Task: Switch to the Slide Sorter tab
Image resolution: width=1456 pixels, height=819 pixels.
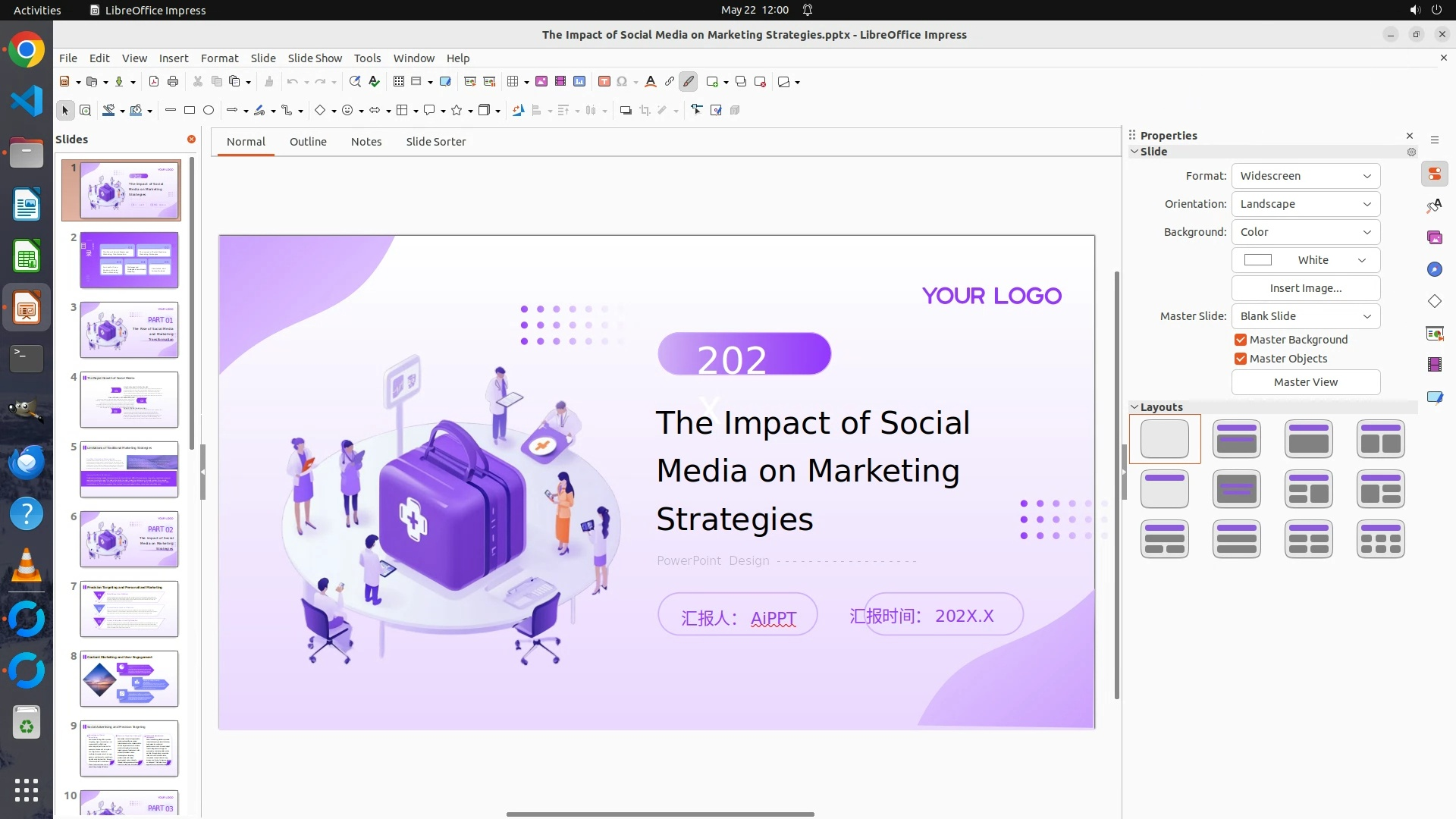Action: (x=435, y=142)
